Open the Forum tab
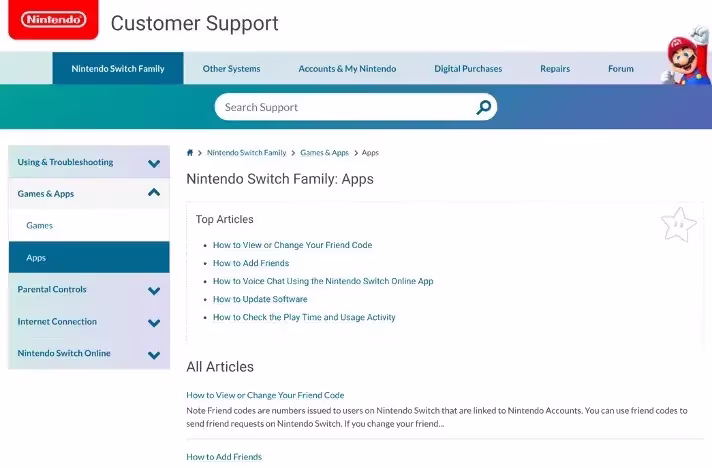 [621, 69]
